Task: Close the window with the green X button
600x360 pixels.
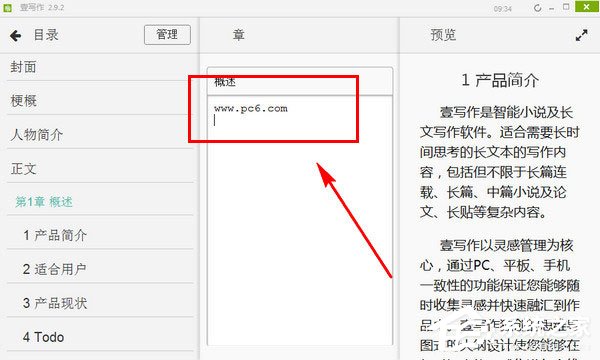Action: 587,7
